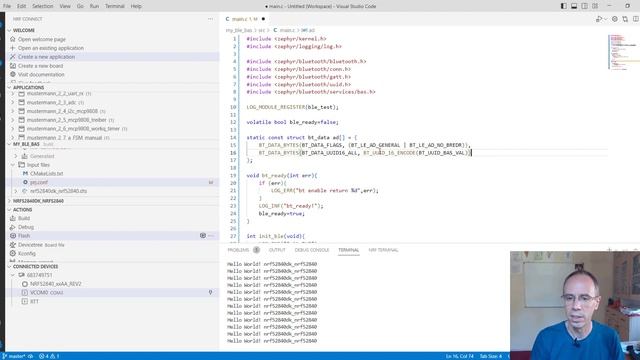Toggle primary side bar layout icon

coord(564,6)
